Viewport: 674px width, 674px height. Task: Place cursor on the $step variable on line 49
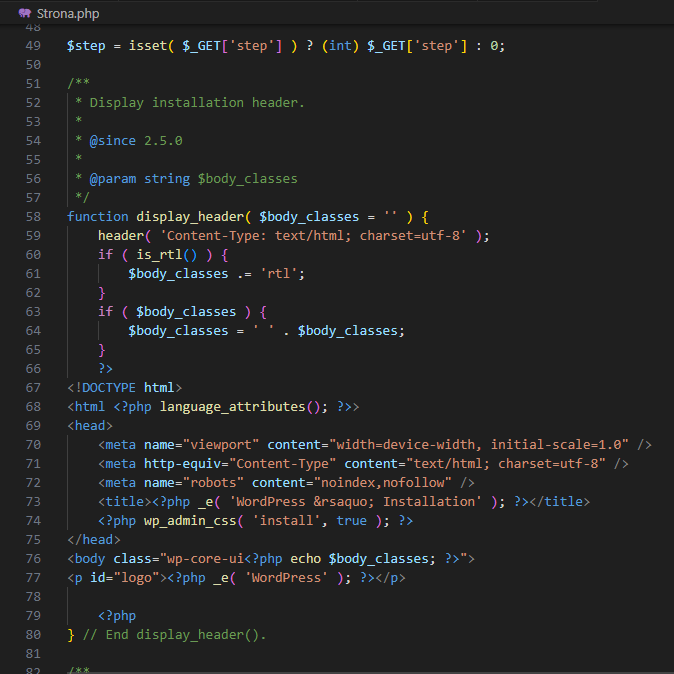(86, 46)
